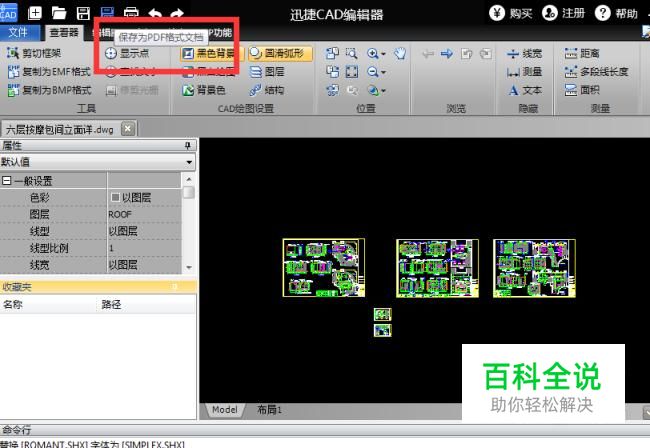Click 复制为EMF格式
This screenshot has width=650, height=448.
49,72
